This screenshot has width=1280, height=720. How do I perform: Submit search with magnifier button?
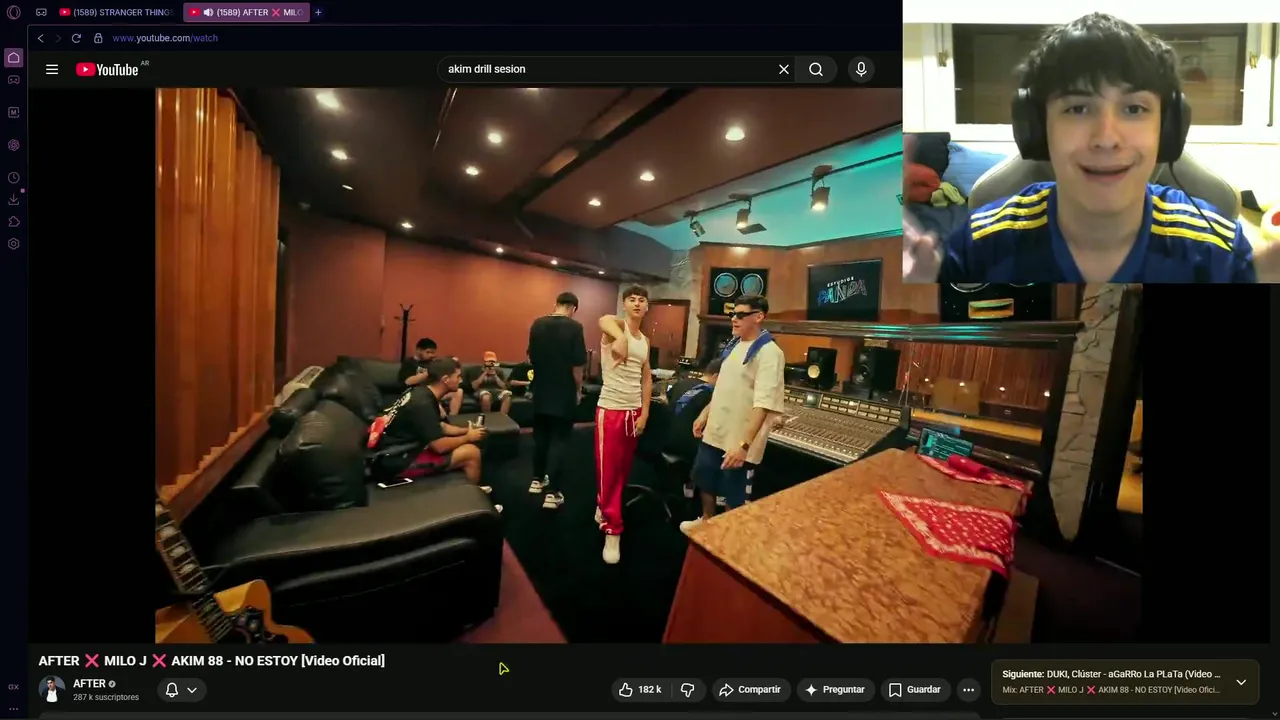click(x=816, y=69)
